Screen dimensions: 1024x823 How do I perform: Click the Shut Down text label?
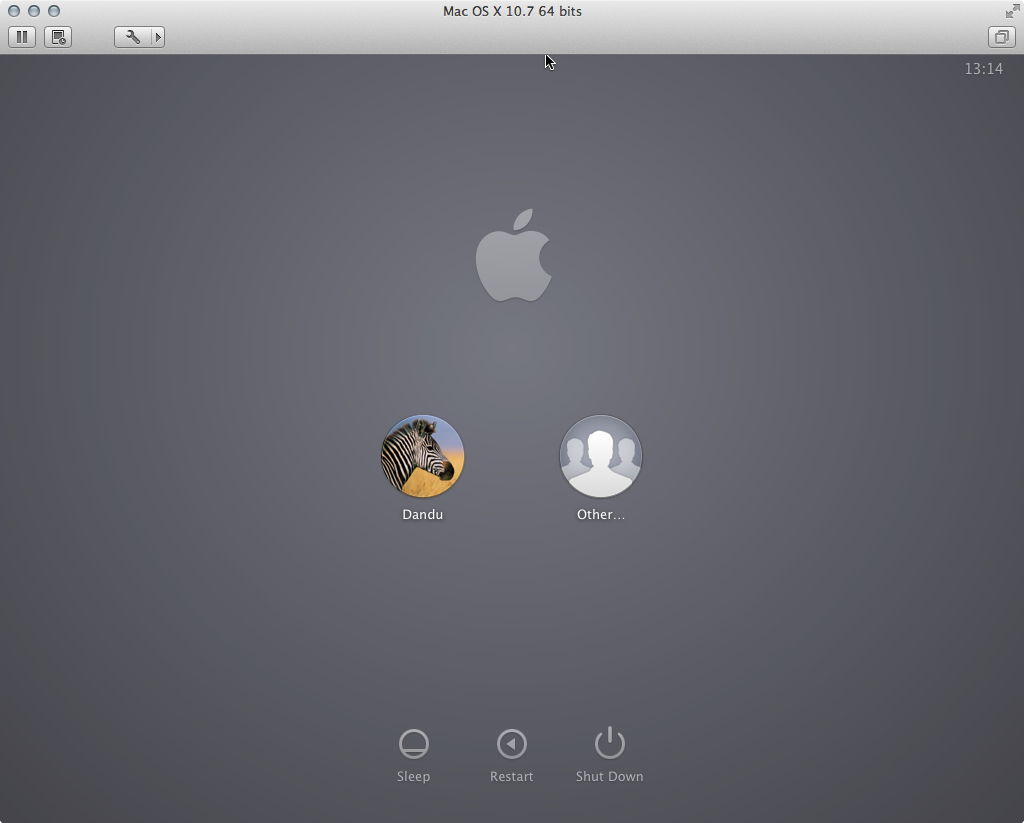pos(609,776)
